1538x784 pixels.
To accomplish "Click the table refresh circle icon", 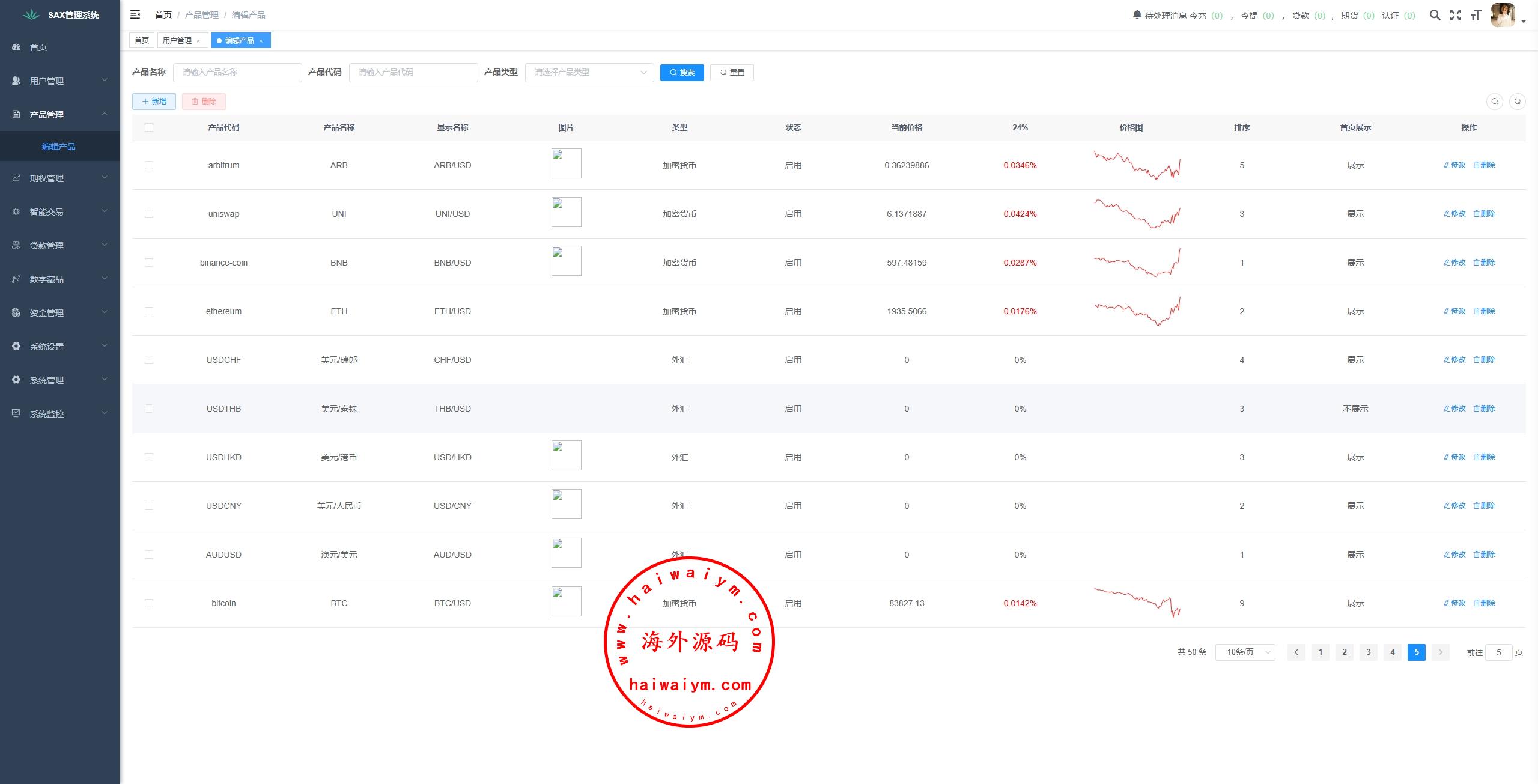I will [x=1517, y=102].
